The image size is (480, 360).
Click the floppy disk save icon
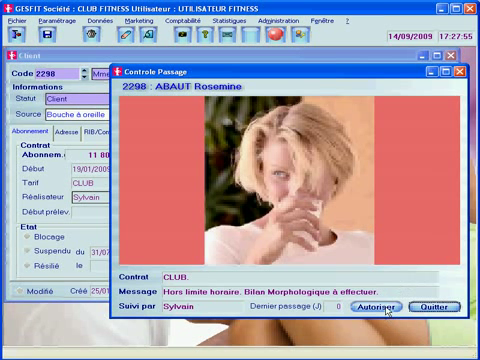(47, 34)
